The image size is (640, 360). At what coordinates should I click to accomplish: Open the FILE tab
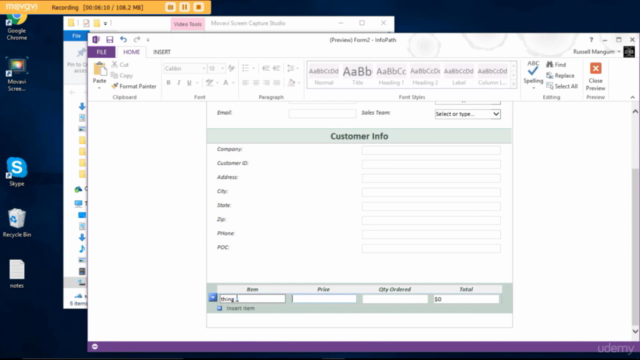click(102, 52)
